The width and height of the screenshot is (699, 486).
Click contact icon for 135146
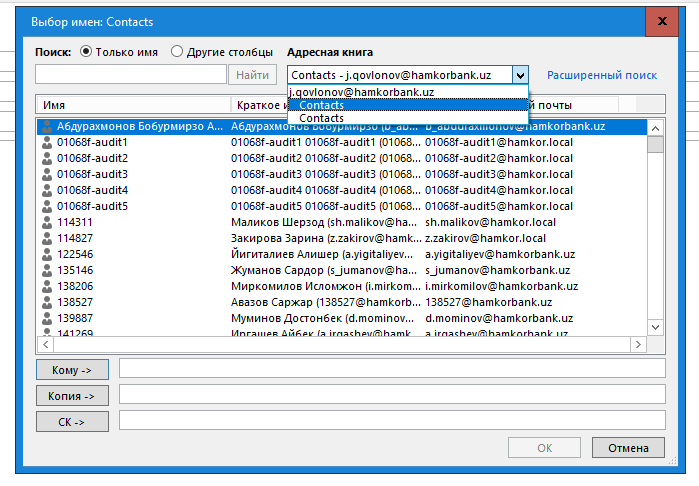[x=47, y=271]
